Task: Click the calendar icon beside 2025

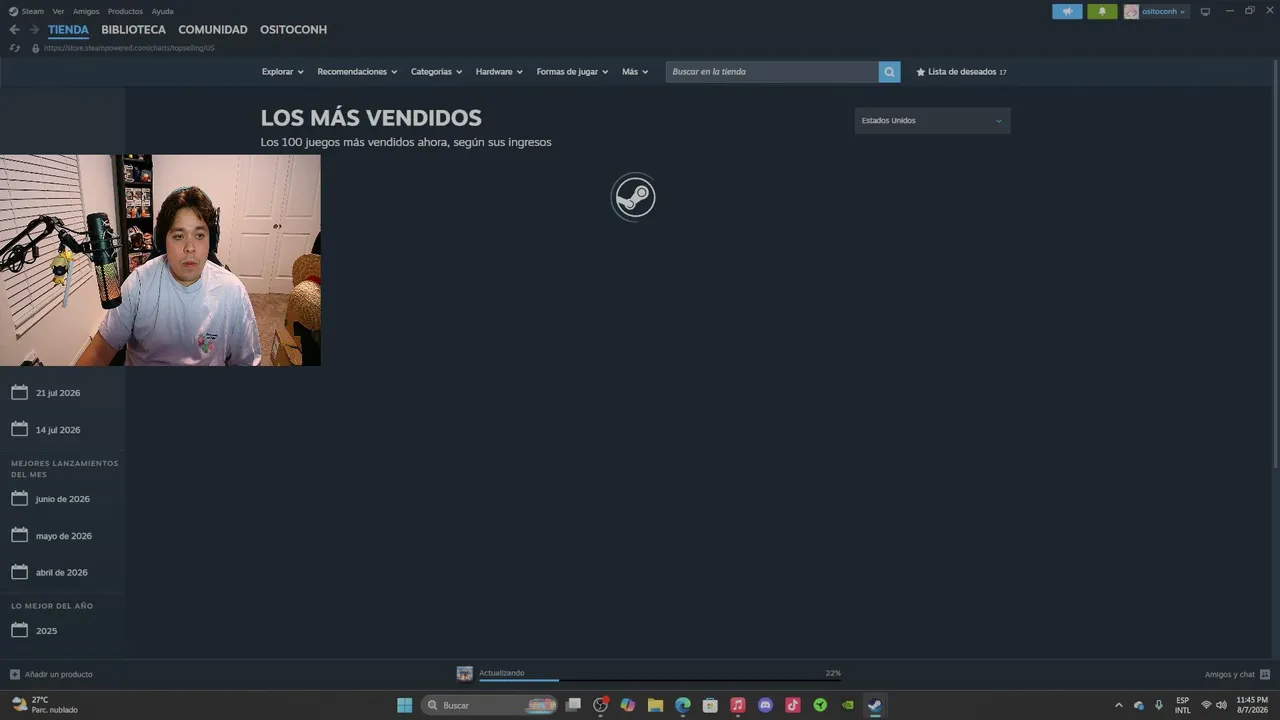Action: (x=19, y=630)
